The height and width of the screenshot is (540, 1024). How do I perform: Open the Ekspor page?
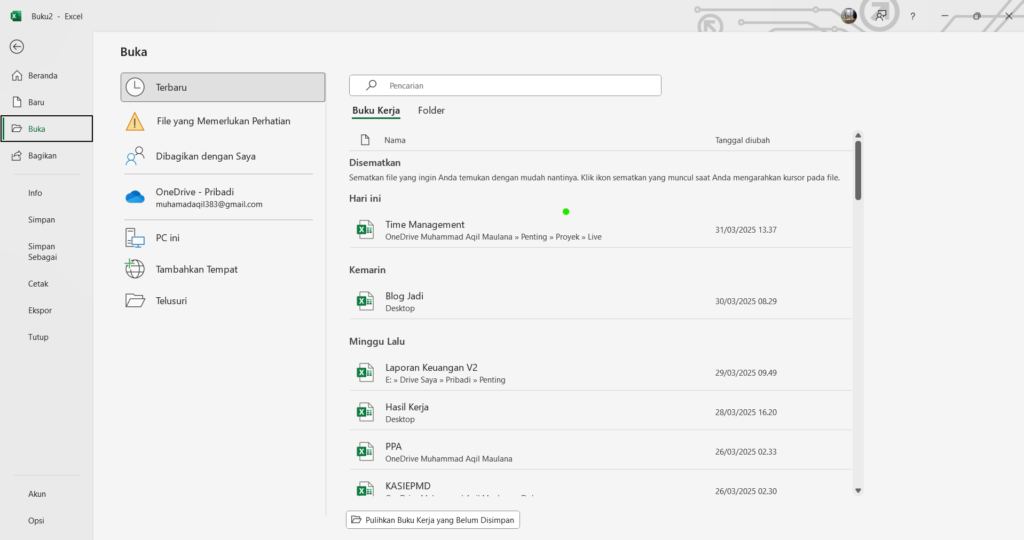[x=40, y=310]
